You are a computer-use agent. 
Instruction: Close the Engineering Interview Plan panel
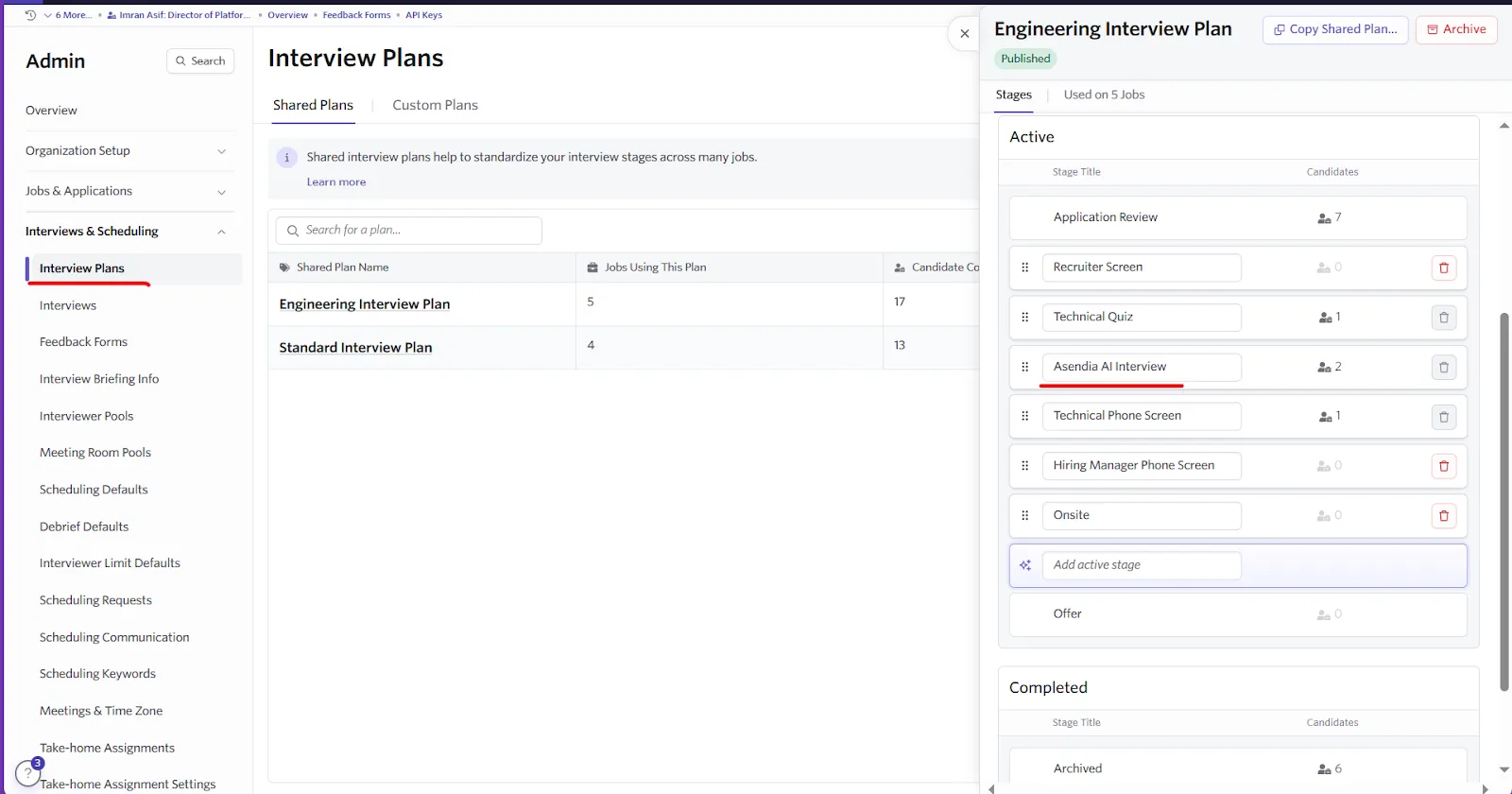(964, 33)
